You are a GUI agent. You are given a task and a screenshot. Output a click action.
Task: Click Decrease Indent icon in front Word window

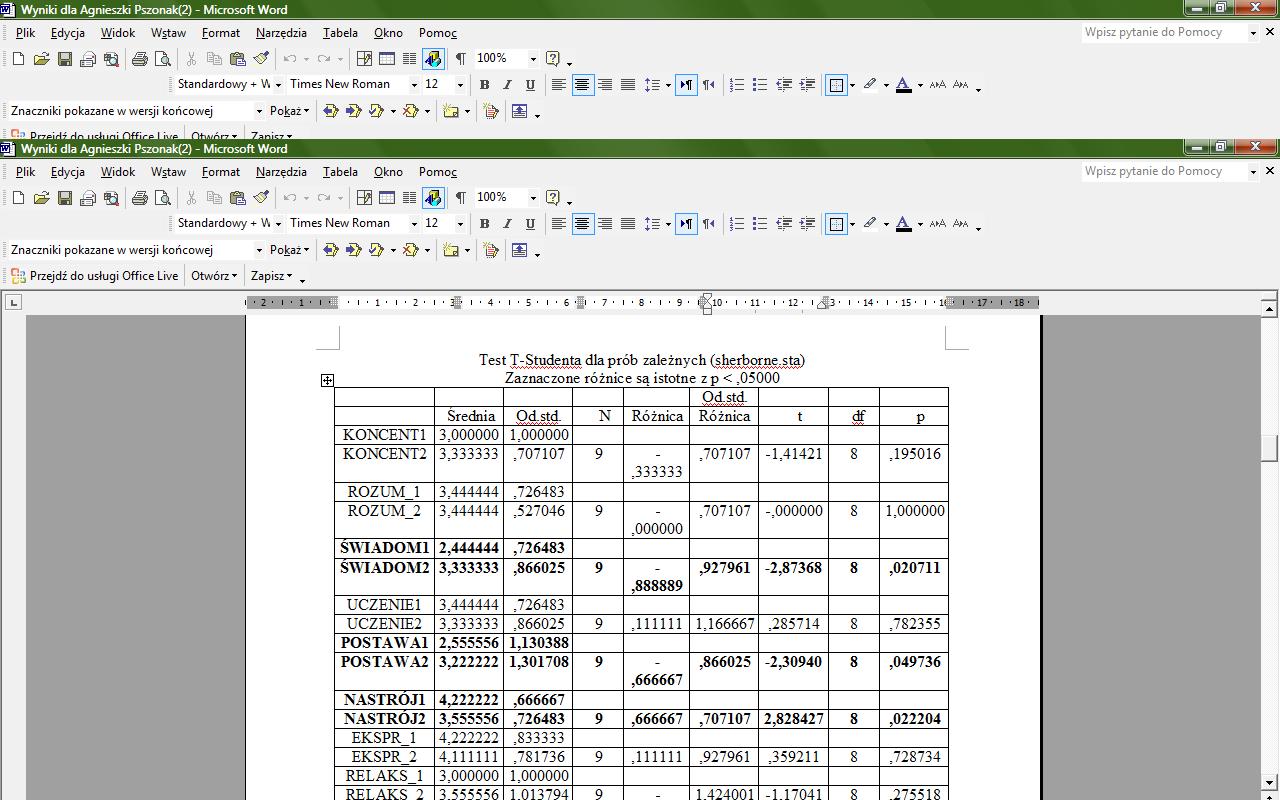[x=784, y=224]
